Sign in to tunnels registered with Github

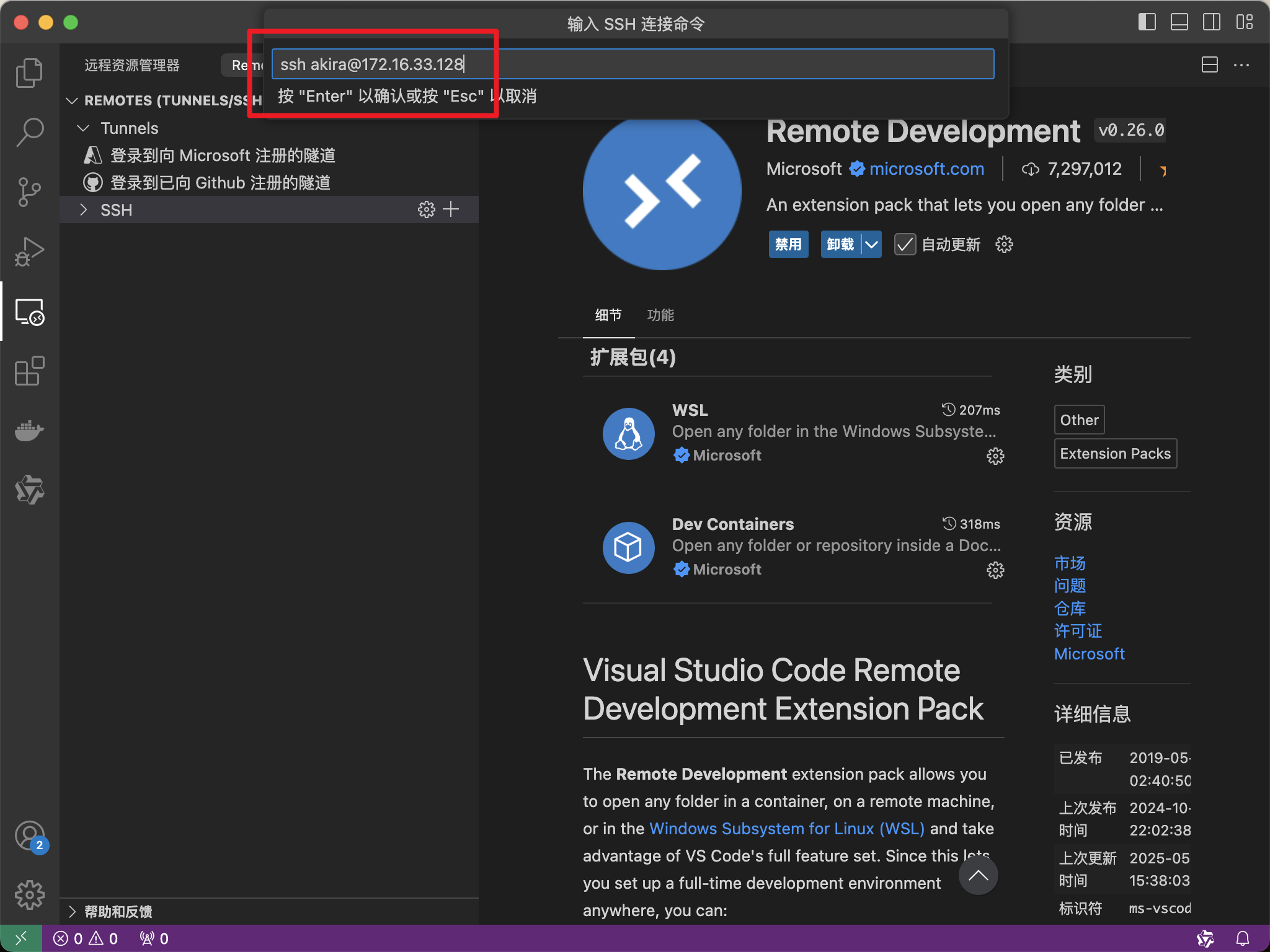click(220, 183)
